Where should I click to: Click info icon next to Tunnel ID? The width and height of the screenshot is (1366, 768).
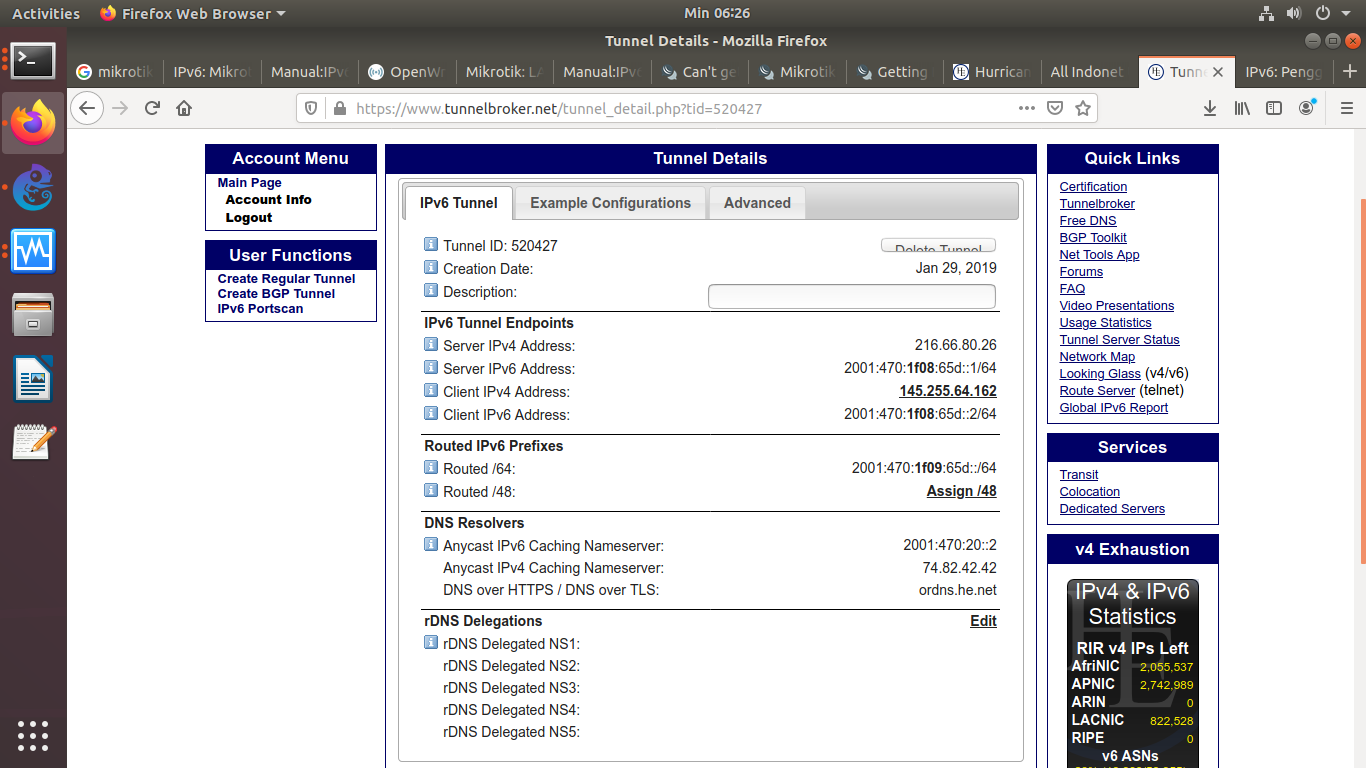(x=431, y=244)
